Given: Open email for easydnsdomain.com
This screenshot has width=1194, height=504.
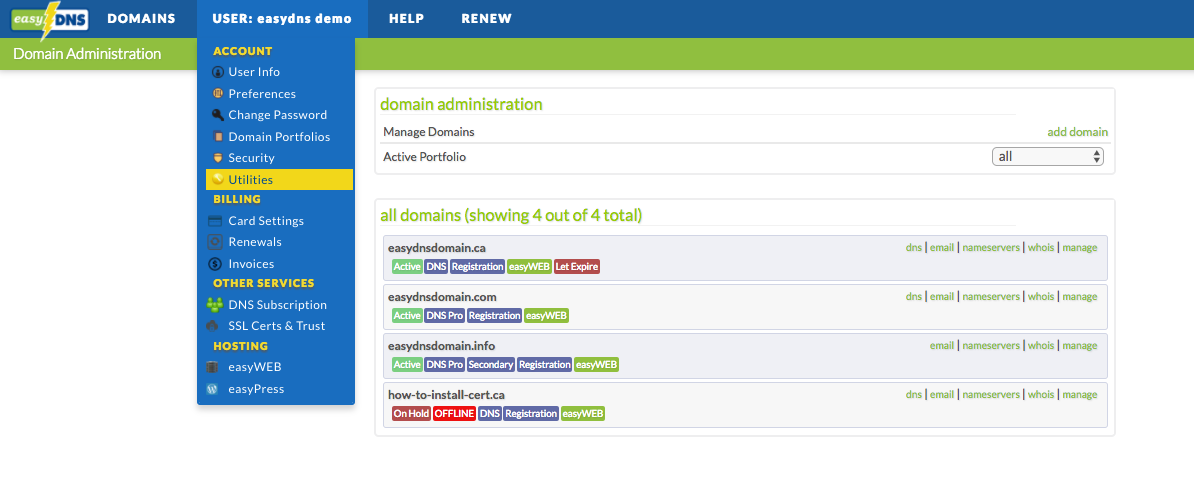Looking at the screenshot, I should (942, 296).
